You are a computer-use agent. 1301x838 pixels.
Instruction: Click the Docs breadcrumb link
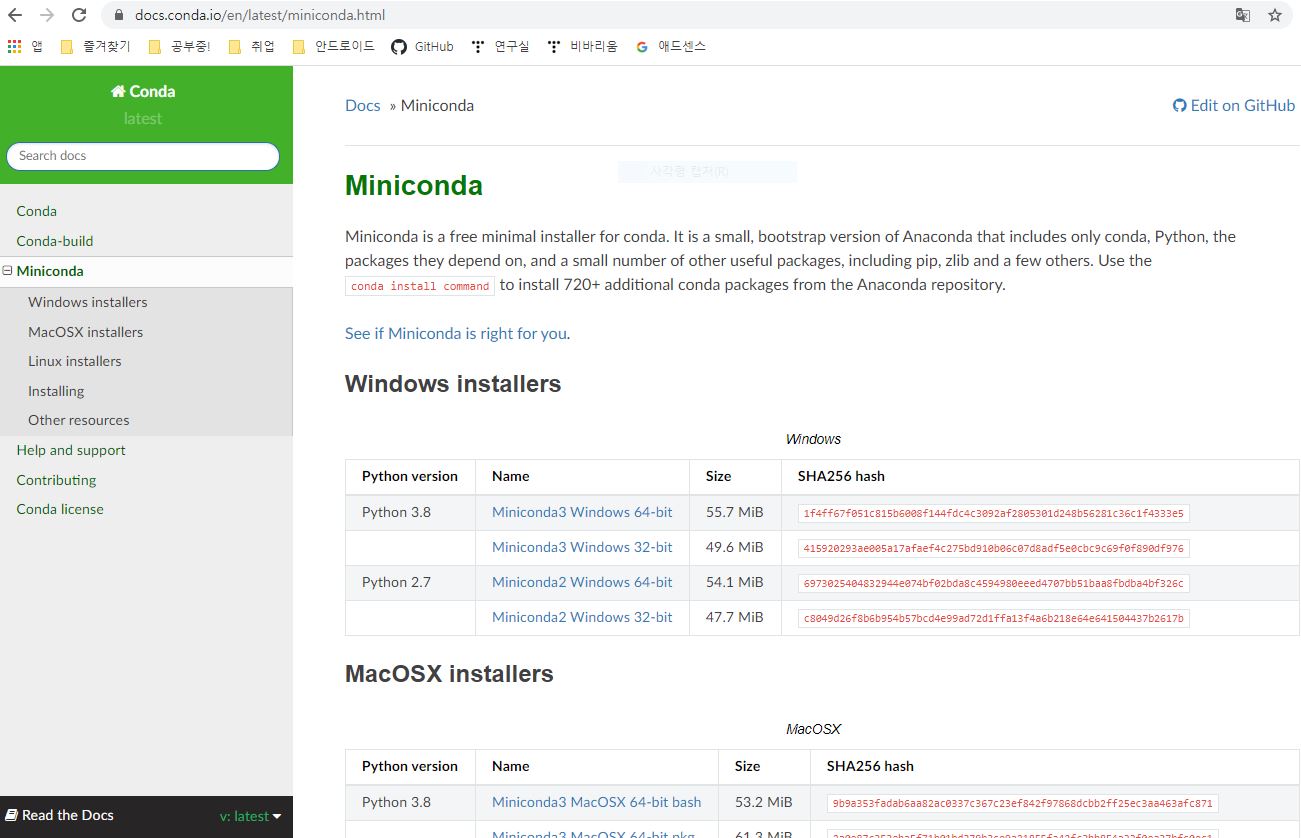pyautogui.click(x=363, y=106)
